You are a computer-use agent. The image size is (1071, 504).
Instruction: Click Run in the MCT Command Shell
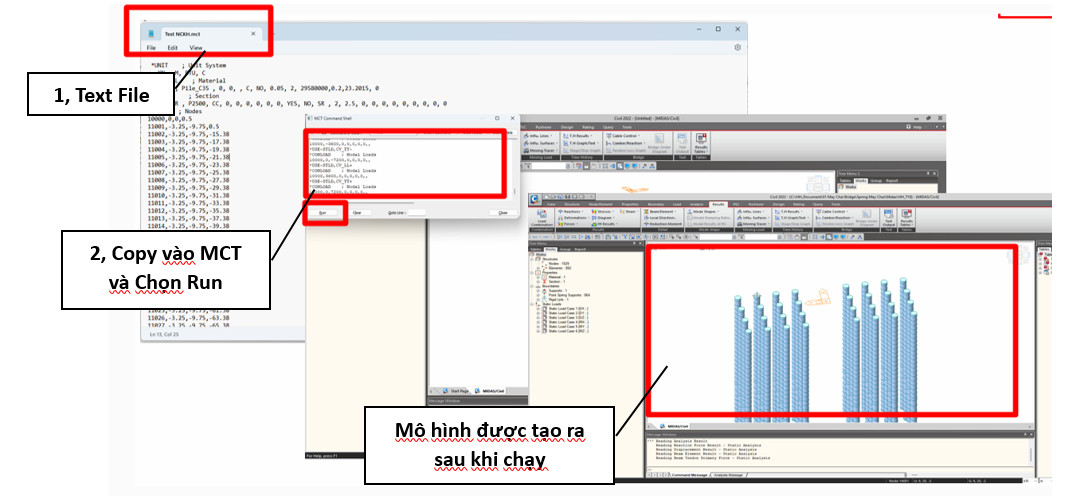pyautogui.click(x=323, y=213)
